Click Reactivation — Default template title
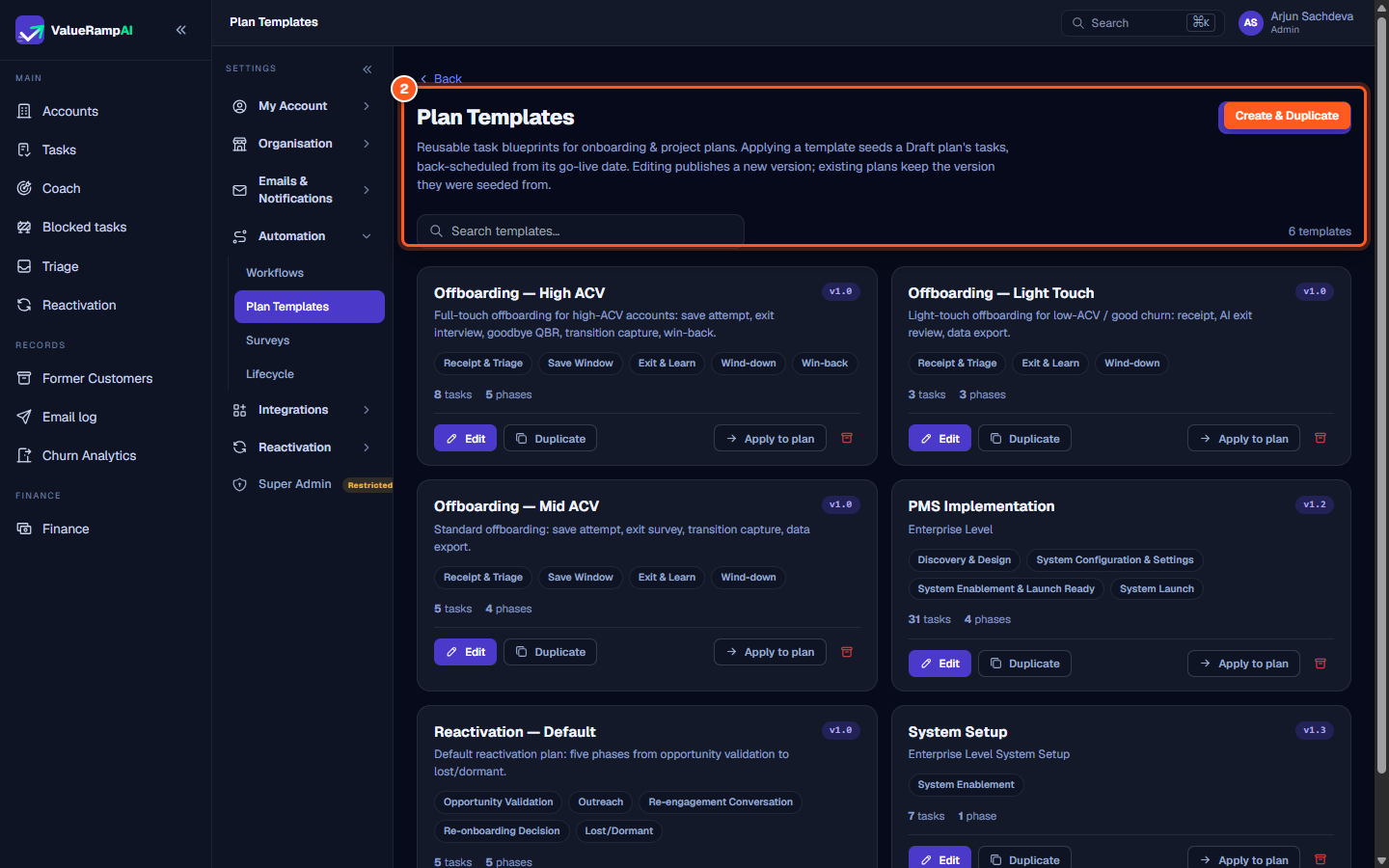Viewport: 1389px width, 868px height. click(x=514, y=732)
